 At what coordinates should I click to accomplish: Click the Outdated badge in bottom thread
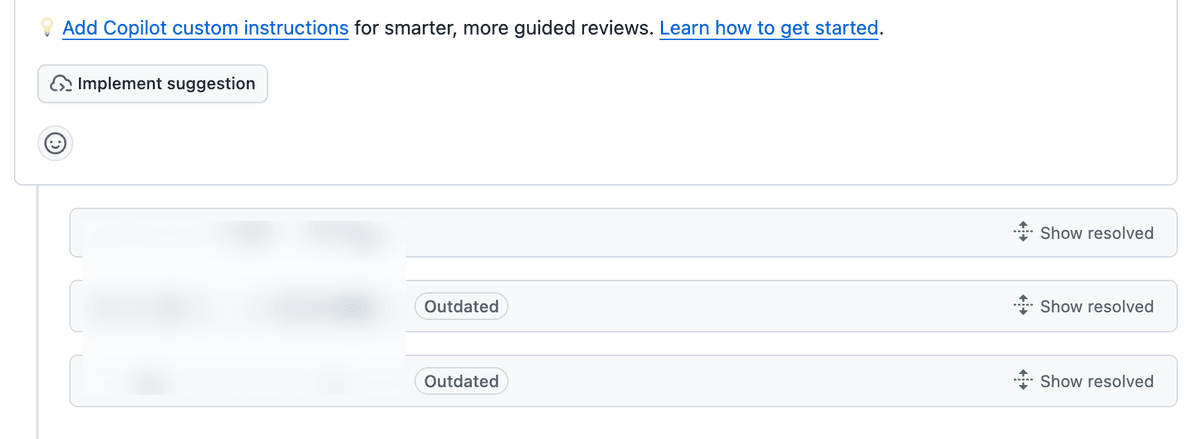461,381
